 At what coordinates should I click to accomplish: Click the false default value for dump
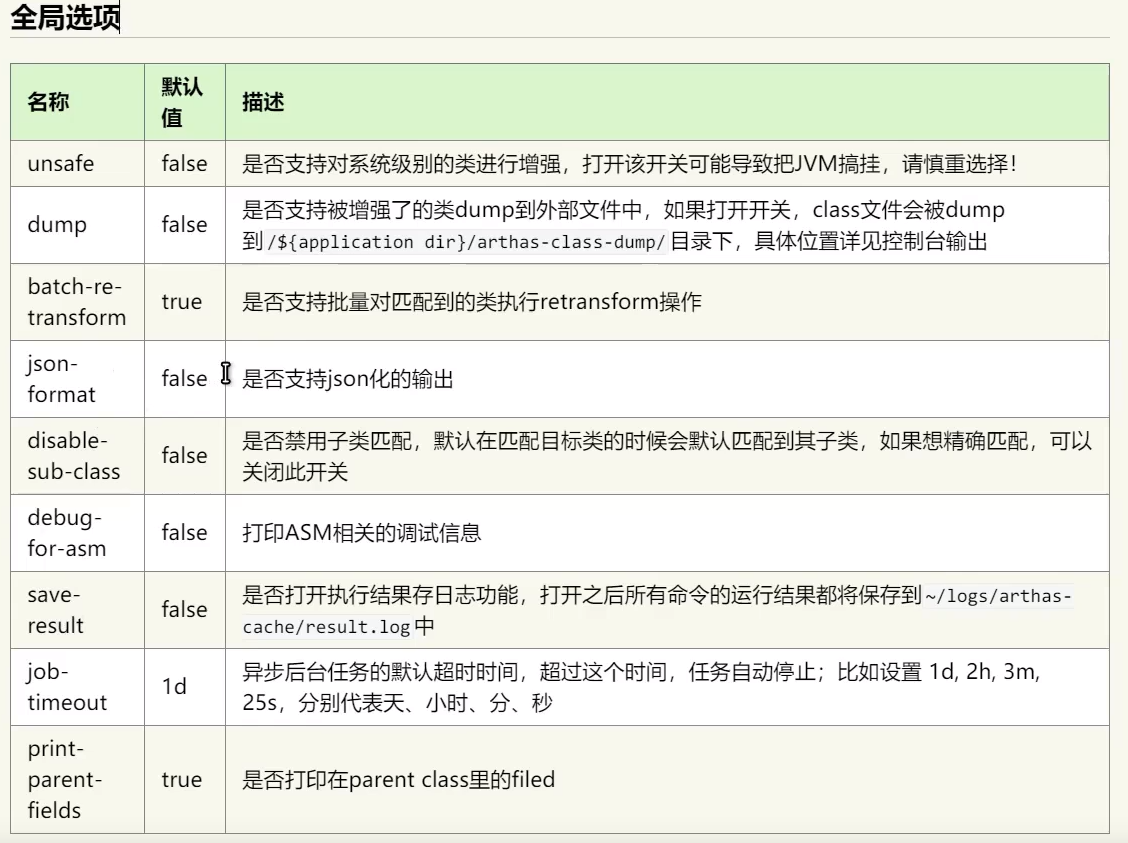[x=184, y=225]
